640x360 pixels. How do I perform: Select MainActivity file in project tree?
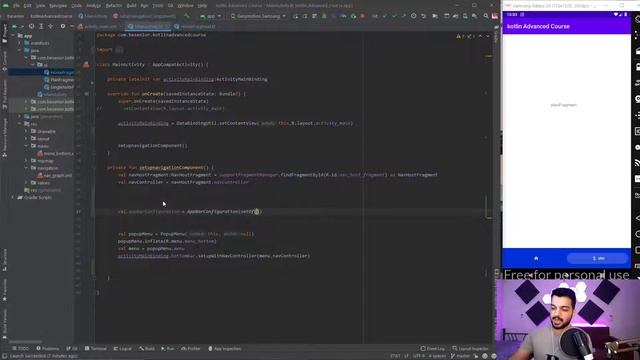coord(52,94)
